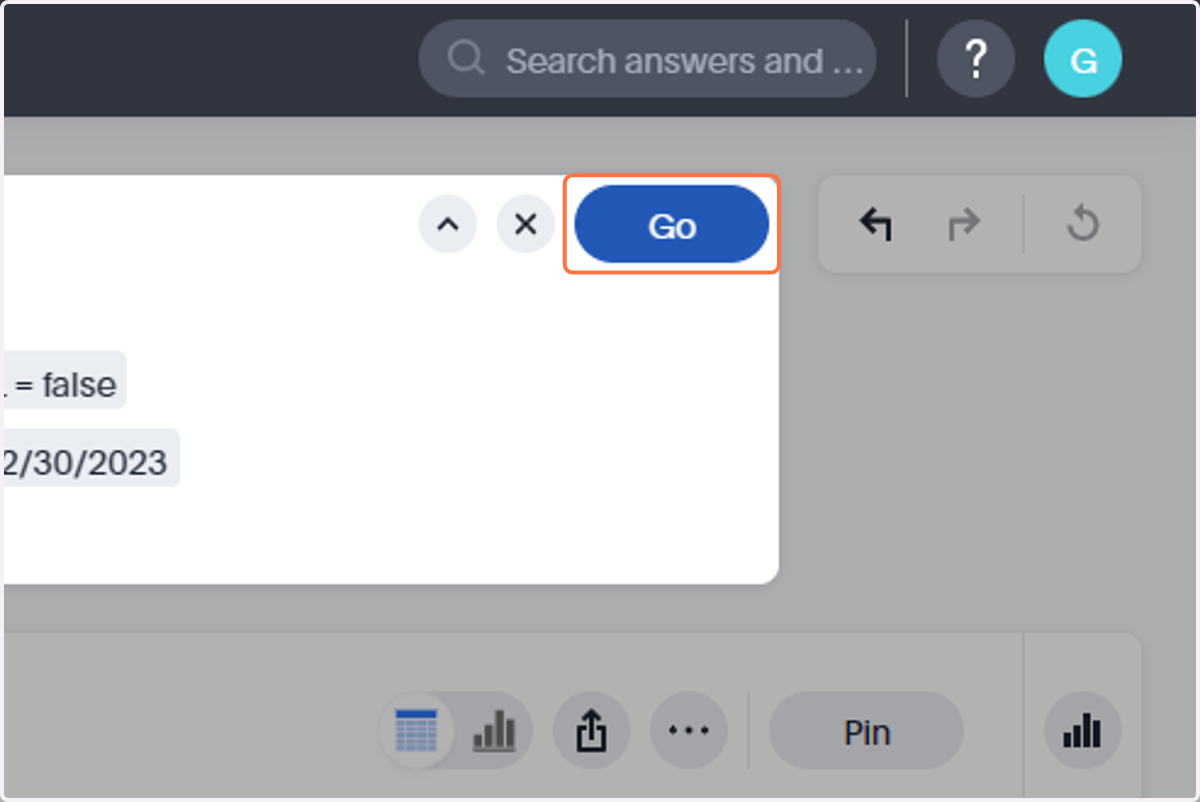Switch to table view
Image resolution: width=1200 pixels, height=802 pixels.
[417, 731]
